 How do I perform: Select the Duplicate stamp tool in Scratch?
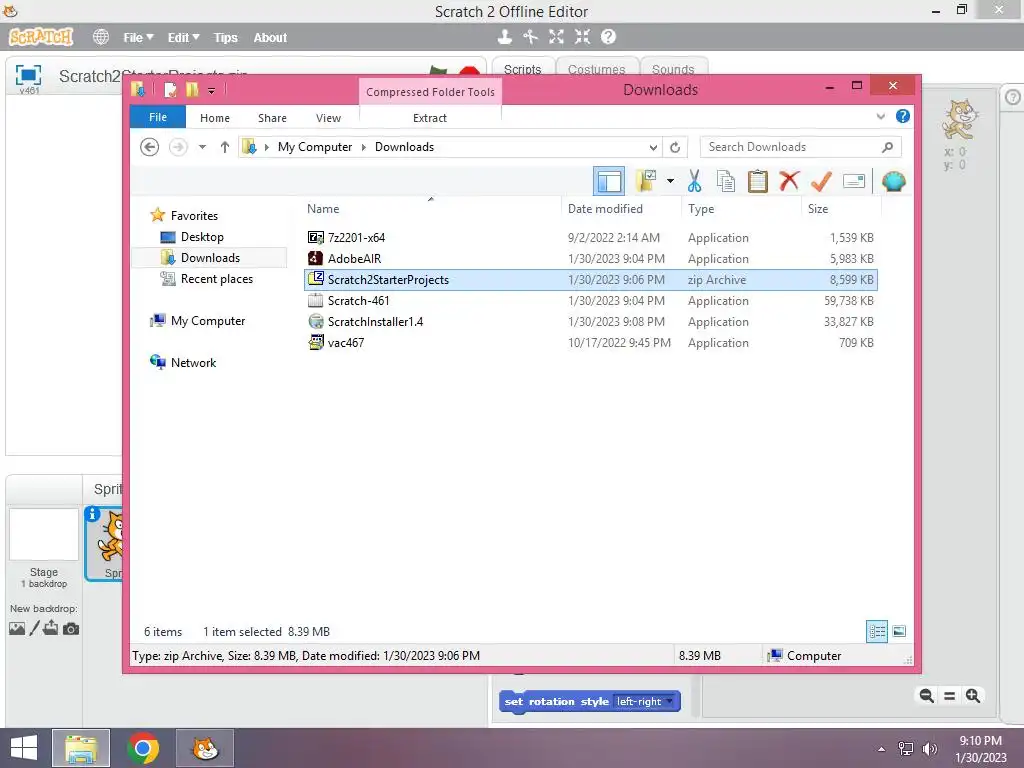tap(504, 37)
